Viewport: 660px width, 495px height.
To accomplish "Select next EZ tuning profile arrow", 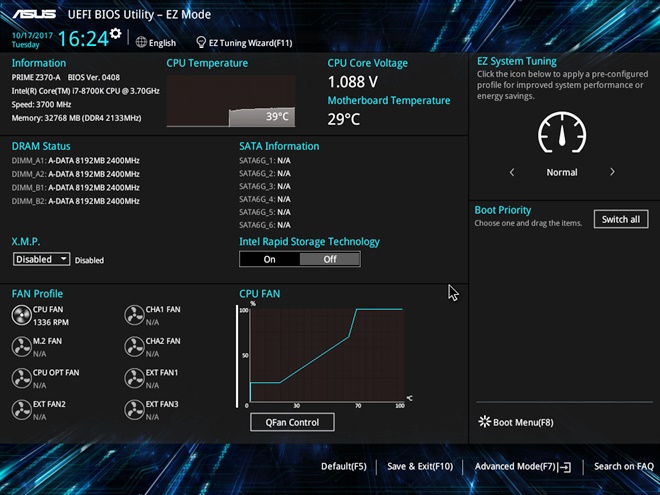I will (x=612, y=172).
